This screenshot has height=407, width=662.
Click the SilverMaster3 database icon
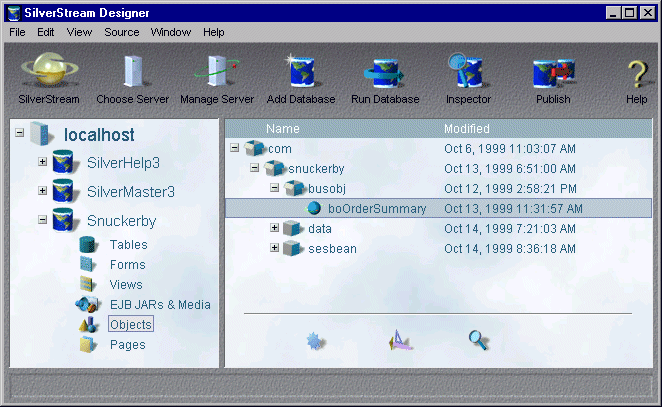65,191
